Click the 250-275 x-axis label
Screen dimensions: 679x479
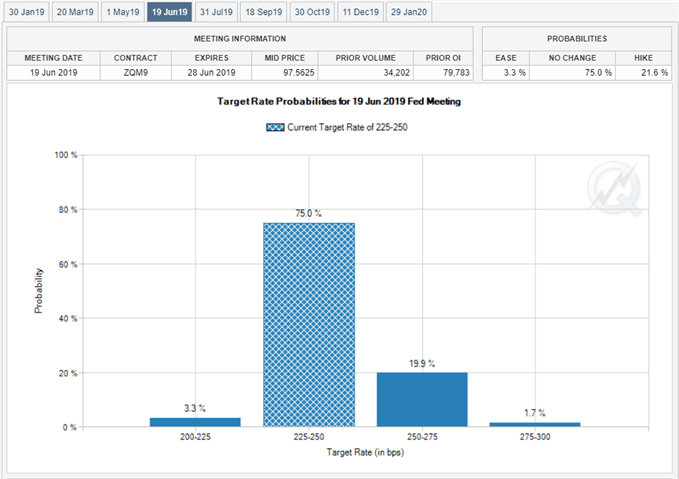click(x=422, y=437)
